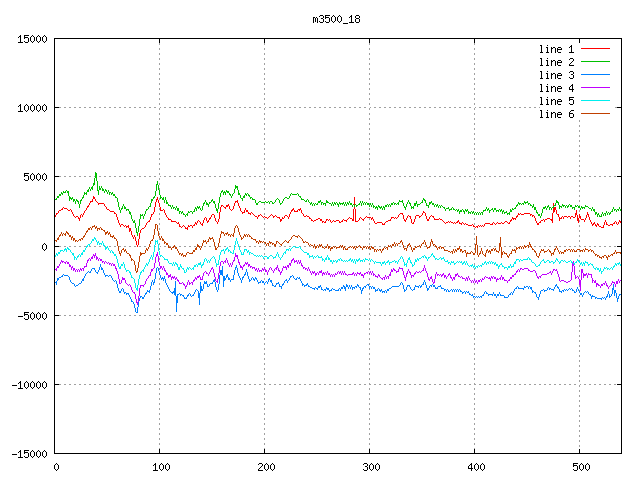Click the cyan line 5 legend sample

click(x=595, y=101)
